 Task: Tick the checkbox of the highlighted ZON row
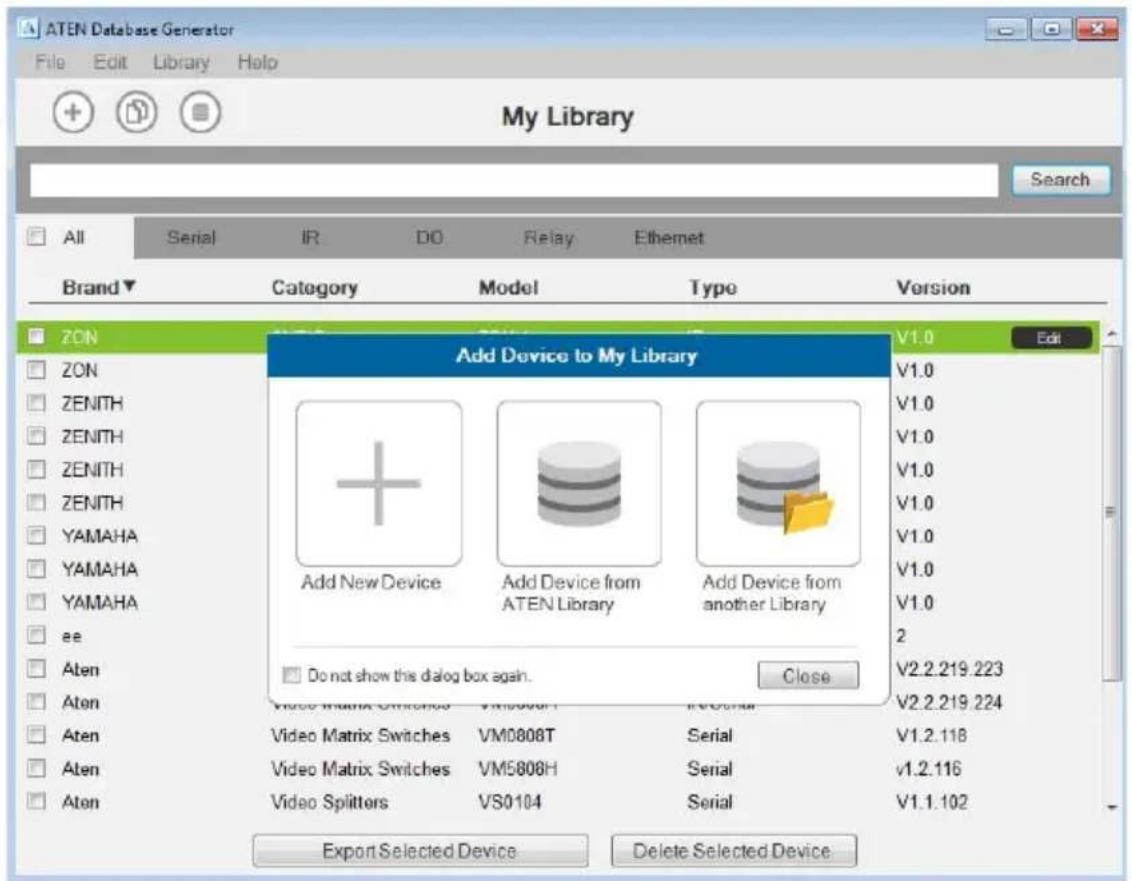click(x=36, y=337)
